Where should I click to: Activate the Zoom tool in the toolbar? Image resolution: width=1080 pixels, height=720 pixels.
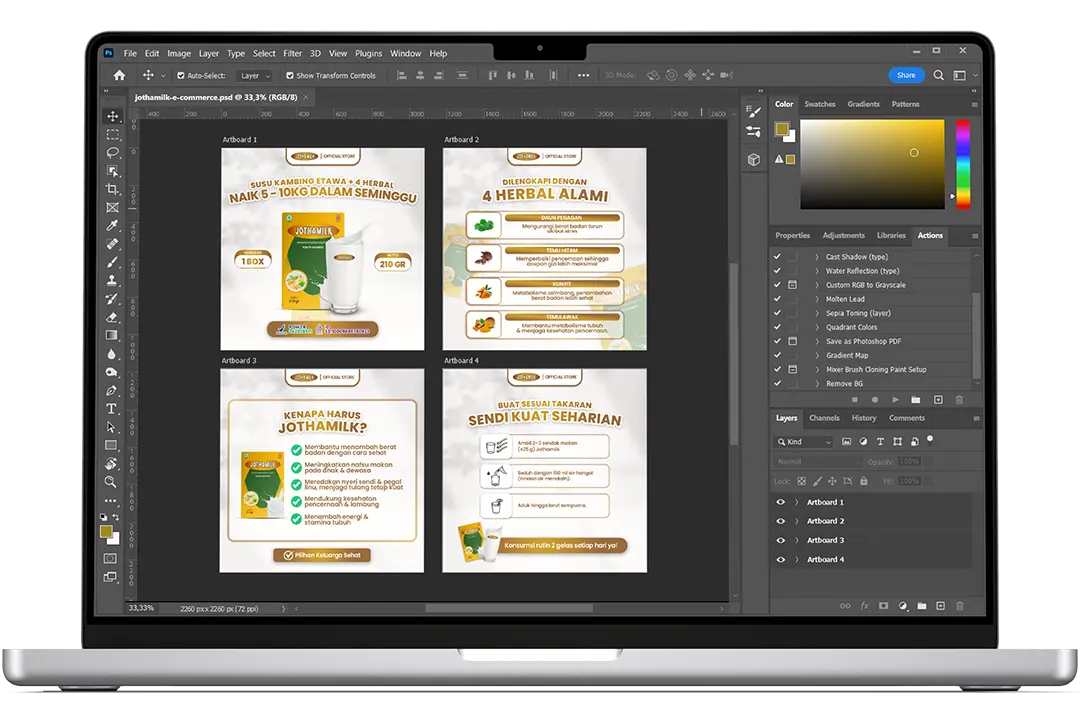point(112,482)
